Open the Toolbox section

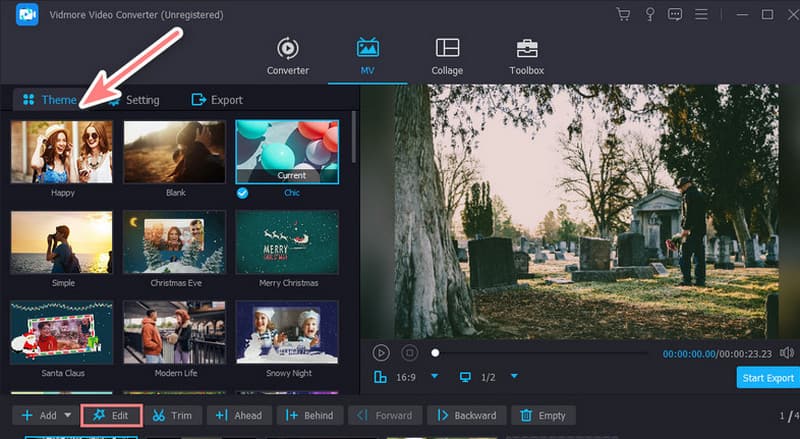(x=526, y=56)
